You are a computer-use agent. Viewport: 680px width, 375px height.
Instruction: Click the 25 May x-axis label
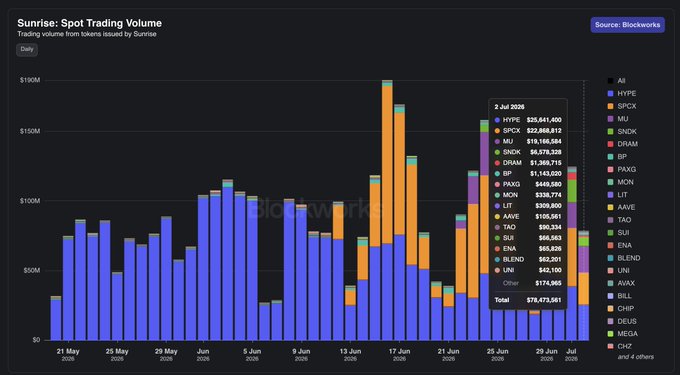coord(117,354)
